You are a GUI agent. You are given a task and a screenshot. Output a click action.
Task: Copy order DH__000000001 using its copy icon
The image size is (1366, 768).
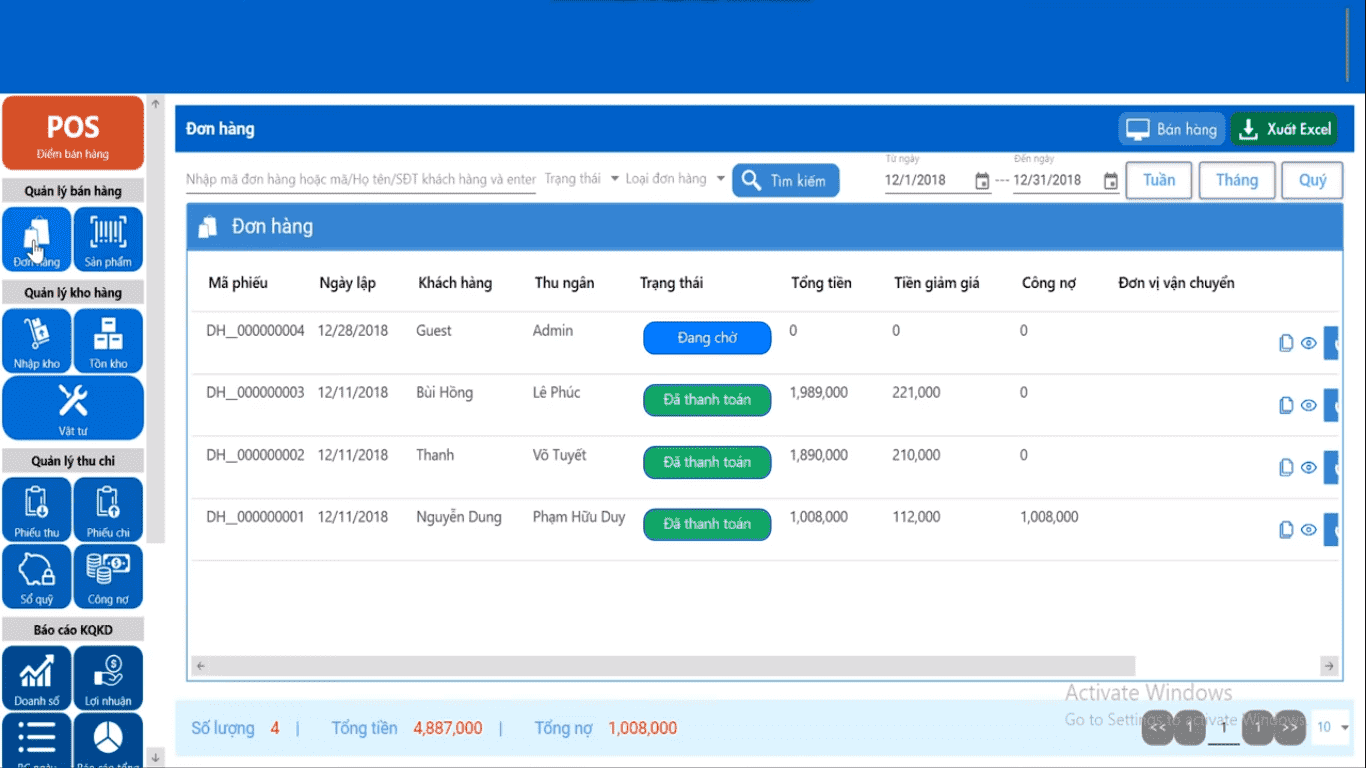pyautogui.click(x=1287, y=529)
